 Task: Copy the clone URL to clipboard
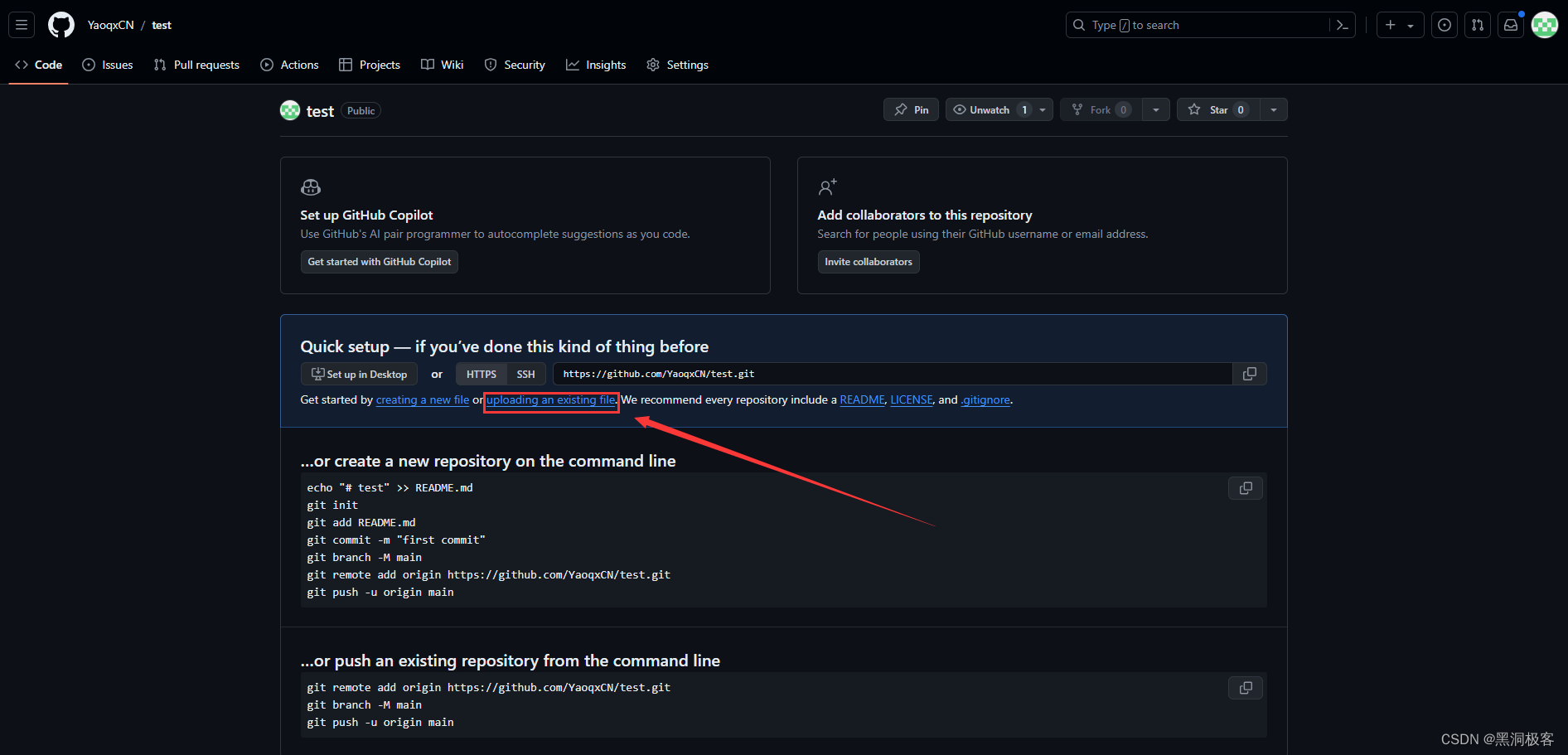pos(1250,374)
